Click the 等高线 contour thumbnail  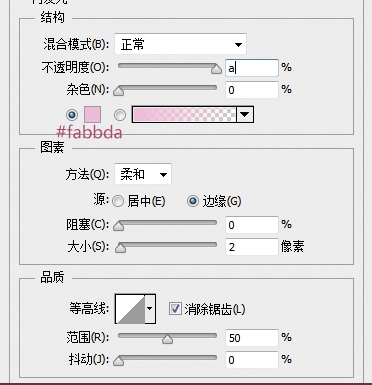[130, 309]
